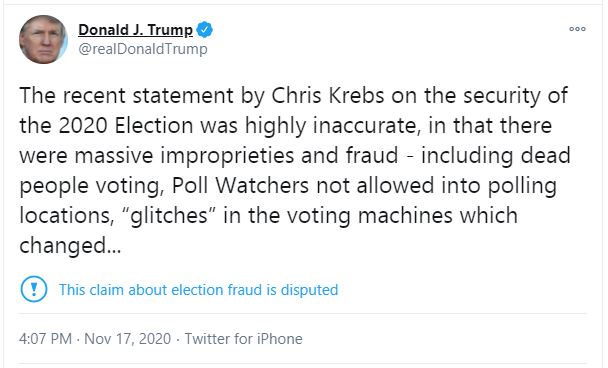The width and height of the screenshot is (608, 368).
Task: Open the Donald J. Trump display name link
Action: coord(135,30)
